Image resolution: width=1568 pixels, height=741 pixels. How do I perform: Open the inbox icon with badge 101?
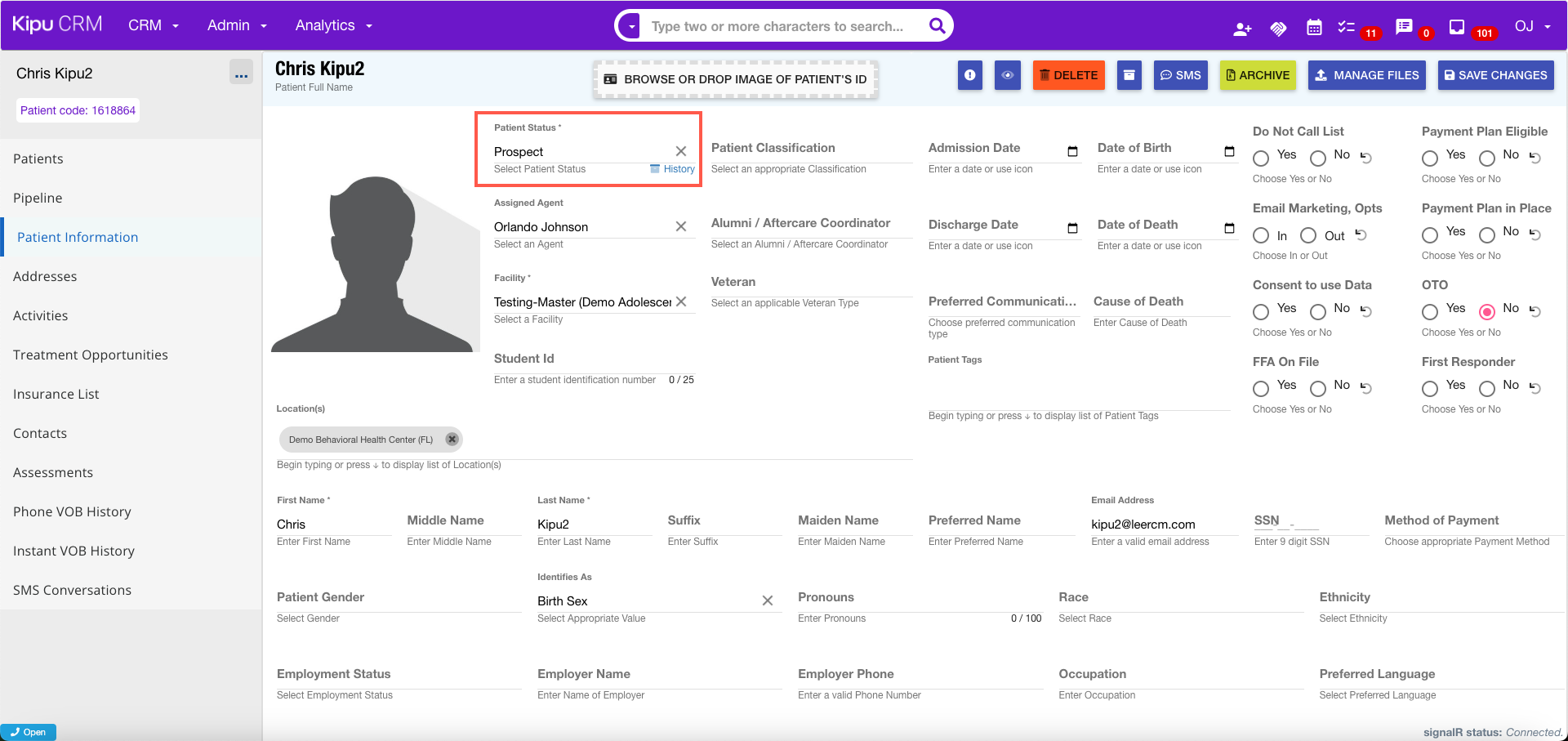[x=1456, y=28]
